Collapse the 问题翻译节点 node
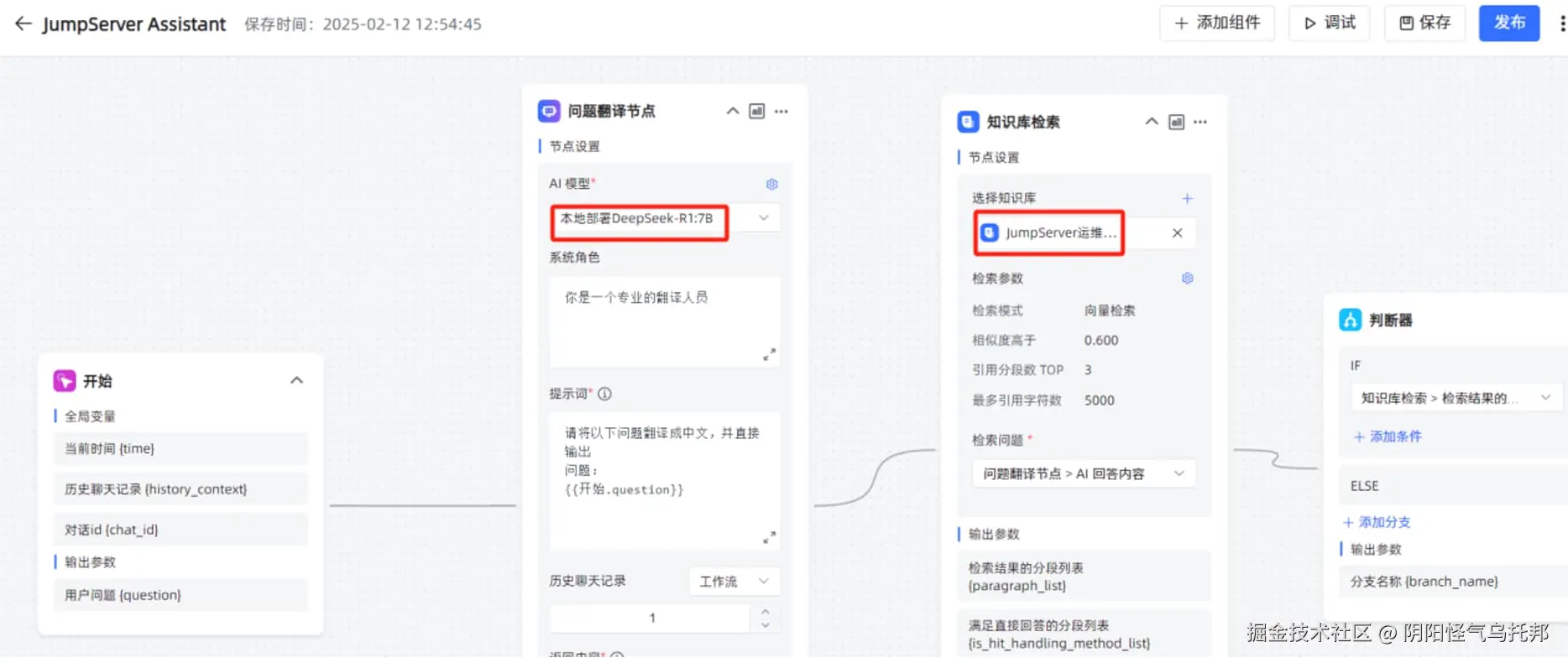 pos(733,112)
